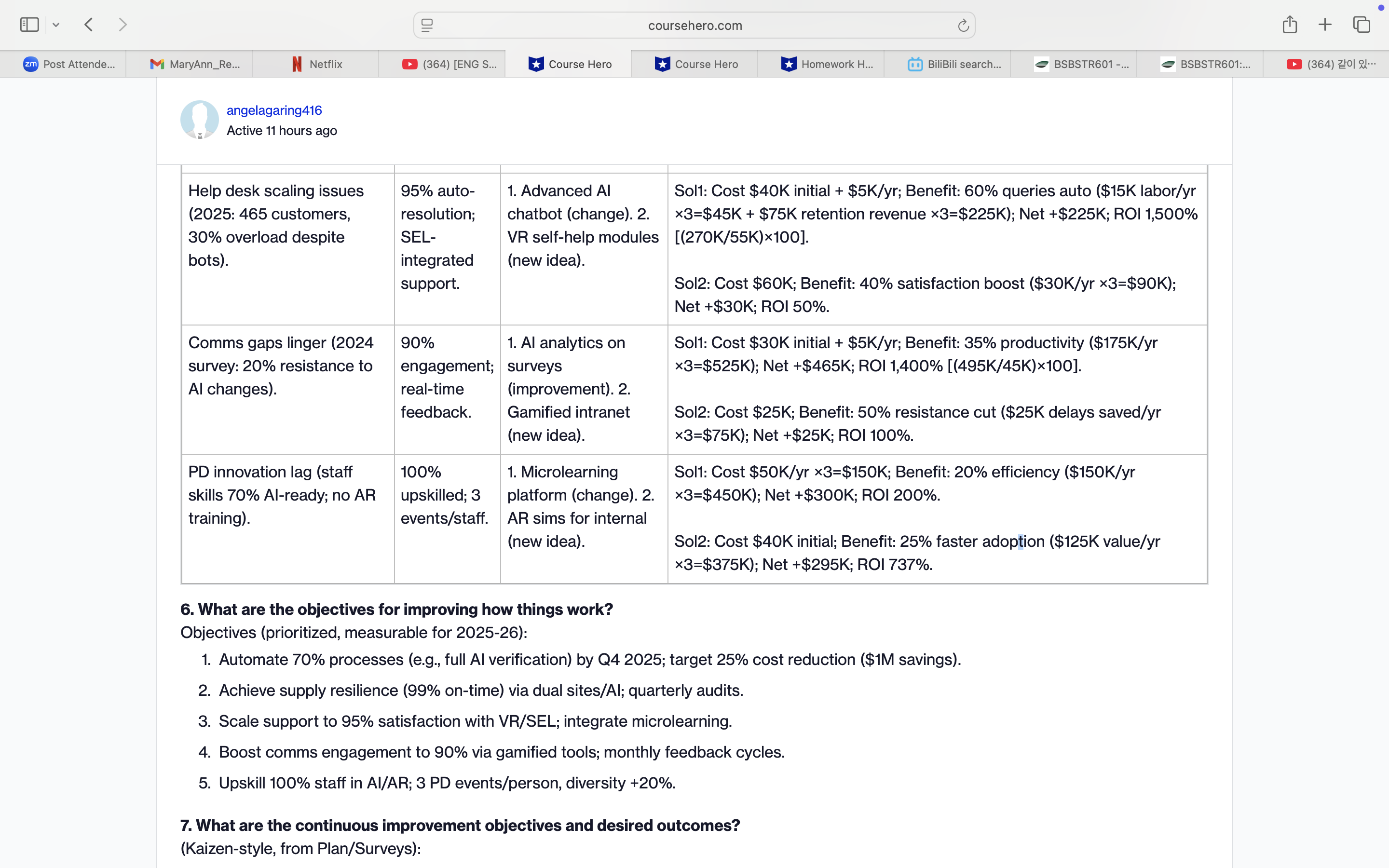Go forward to the next page

(122, 25)
